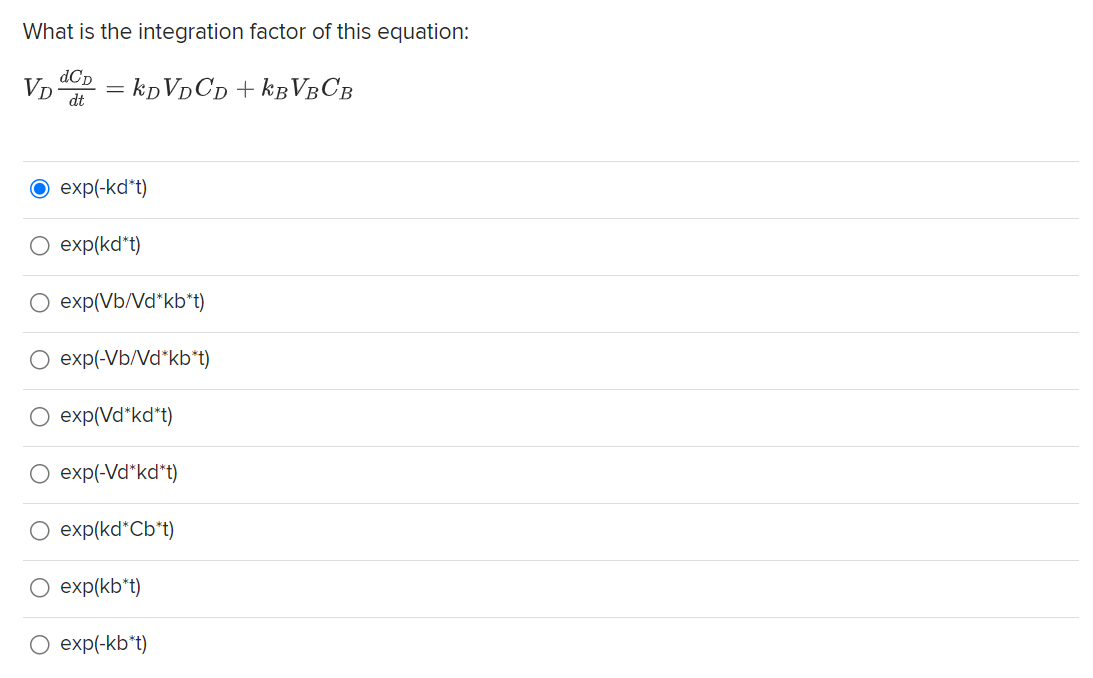Image resolution: width=1093 pixels, height=678 pixels.
Task: Click the label text exp(-kb*t)
Action: coord(103,644)
